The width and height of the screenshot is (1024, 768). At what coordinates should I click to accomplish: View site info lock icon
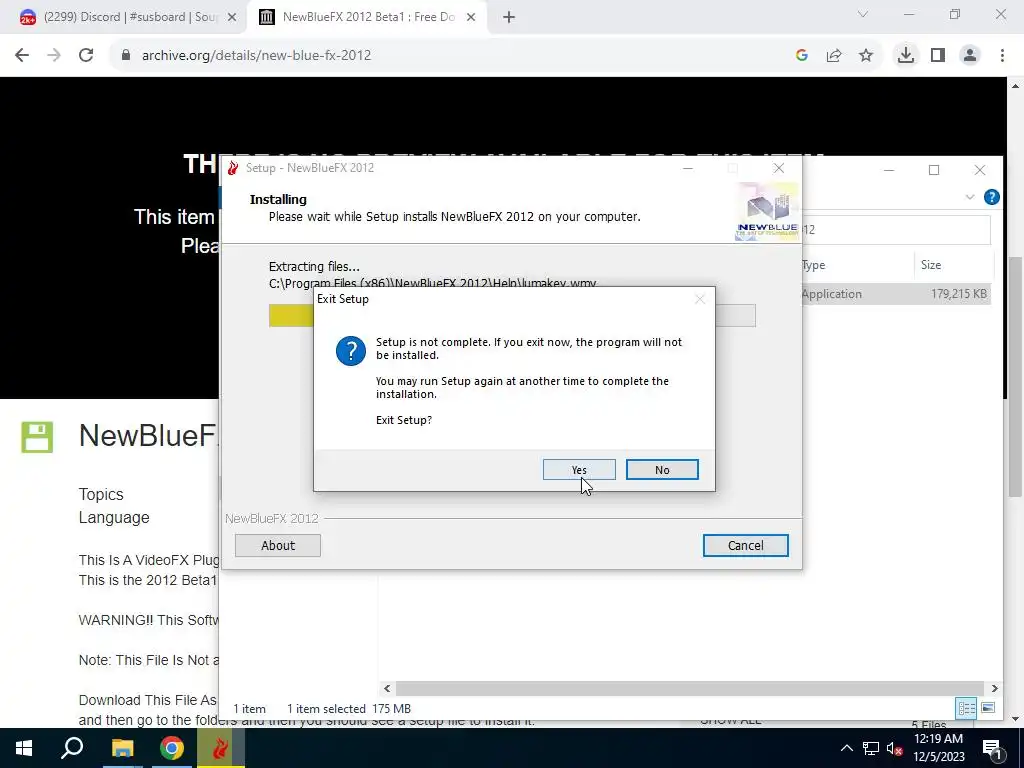(126, 56)
